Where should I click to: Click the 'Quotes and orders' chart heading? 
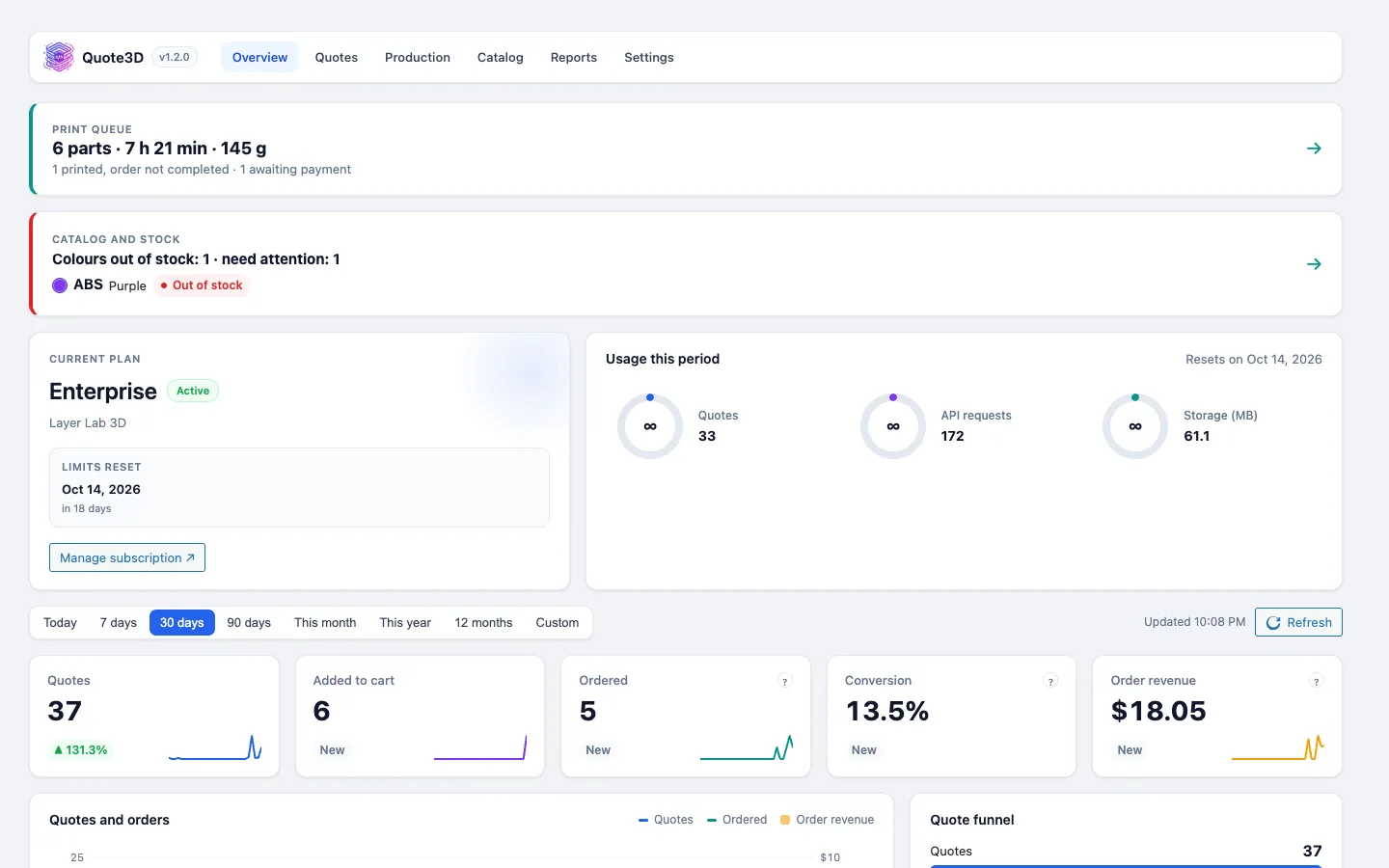click(109, 820)
